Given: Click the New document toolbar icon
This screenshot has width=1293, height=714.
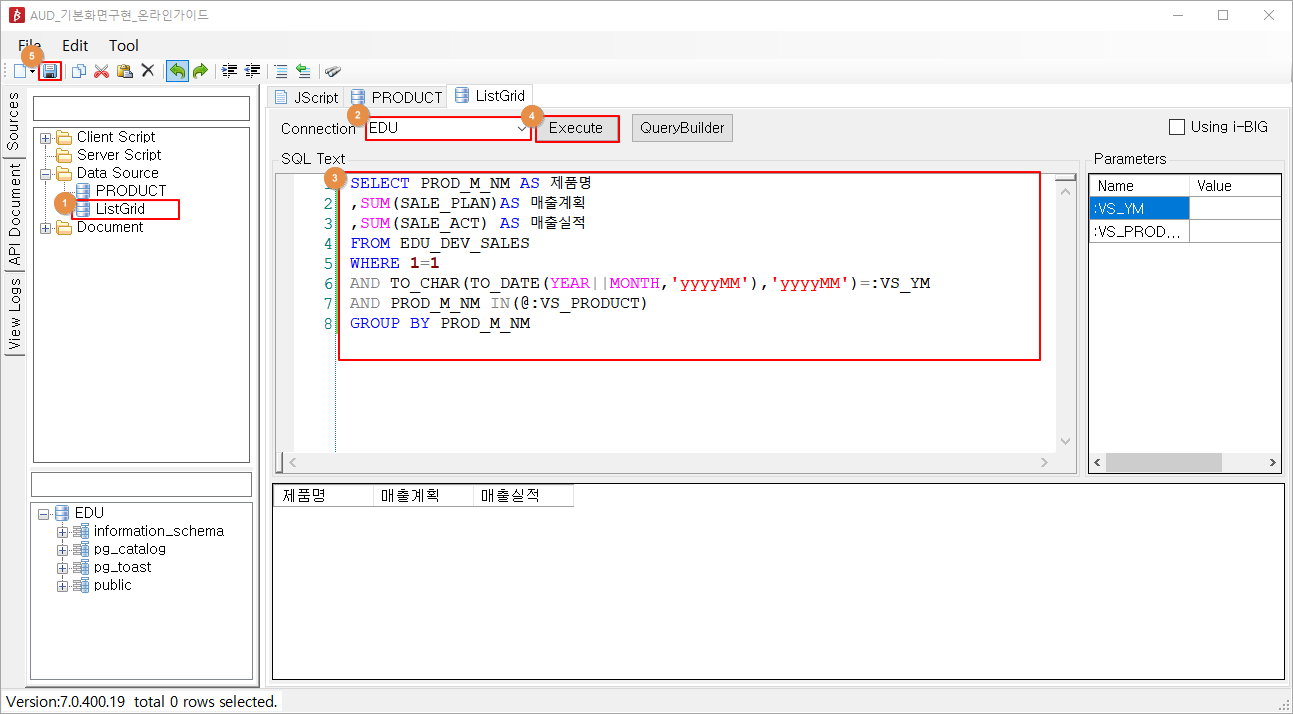Looking at the screenshot, I should pyautogui.click(x=20, y=71).
